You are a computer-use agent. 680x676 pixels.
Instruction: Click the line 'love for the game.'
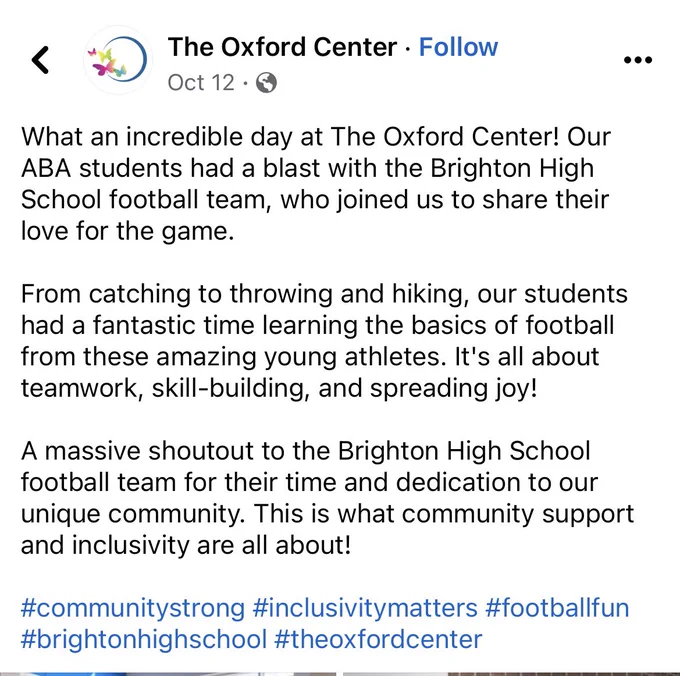(x=128, y=231)
